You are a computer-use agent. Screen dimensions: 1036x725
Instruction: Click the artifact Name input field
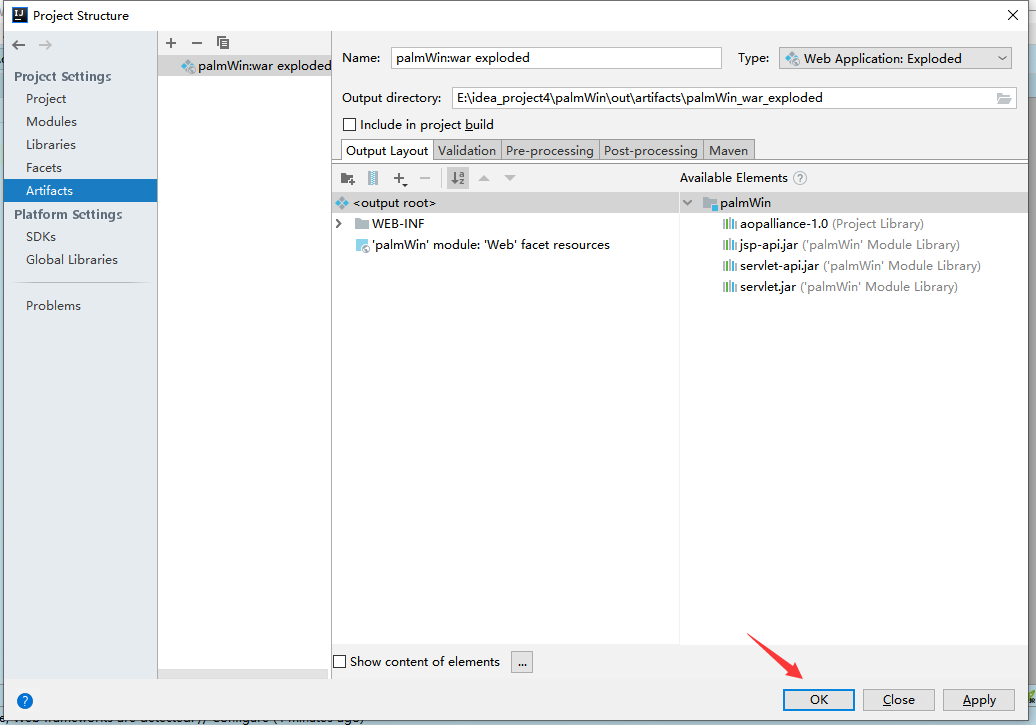(556, 58)
